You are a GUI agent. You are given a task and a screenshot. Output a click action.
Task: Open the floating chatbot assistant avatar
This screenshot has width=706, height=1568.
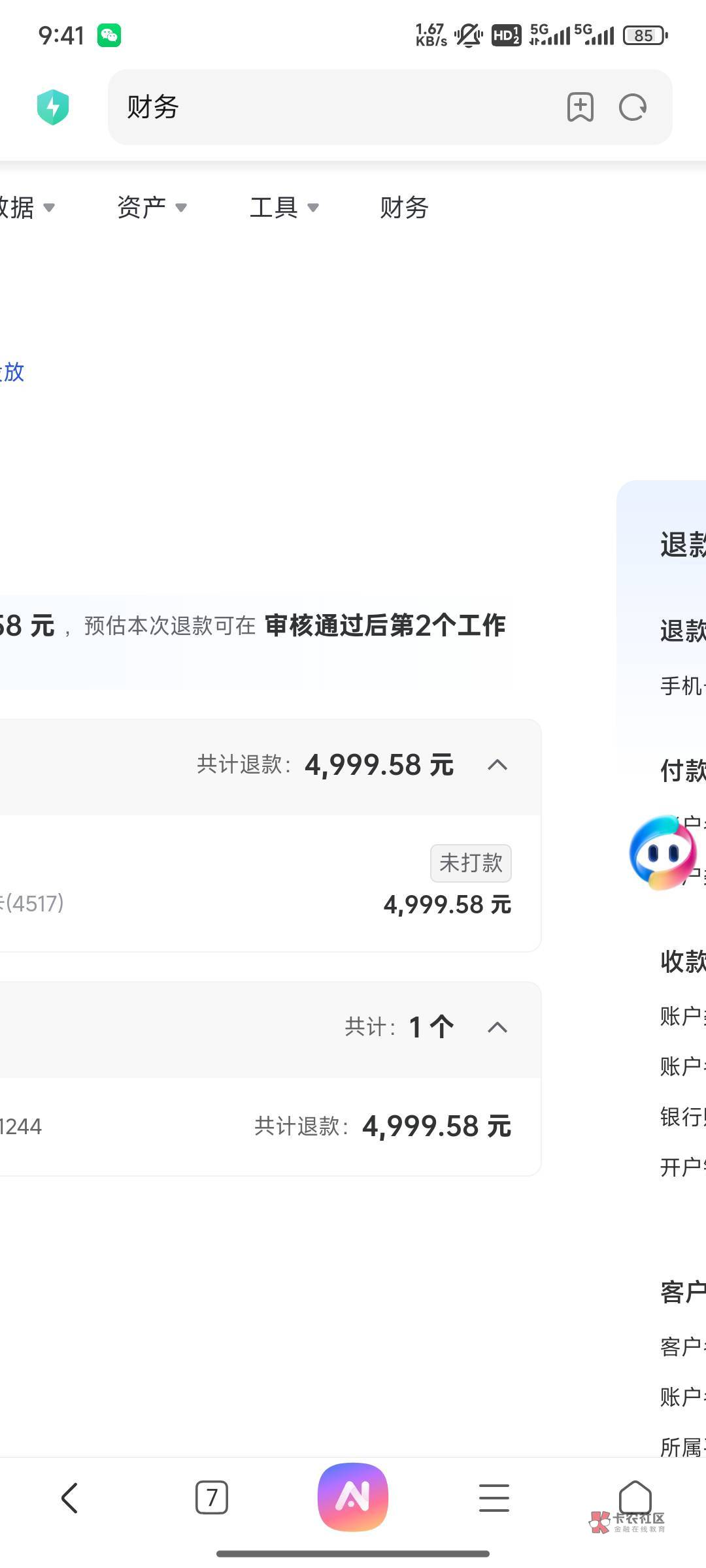pyautogui.click(x=663, y=852)
